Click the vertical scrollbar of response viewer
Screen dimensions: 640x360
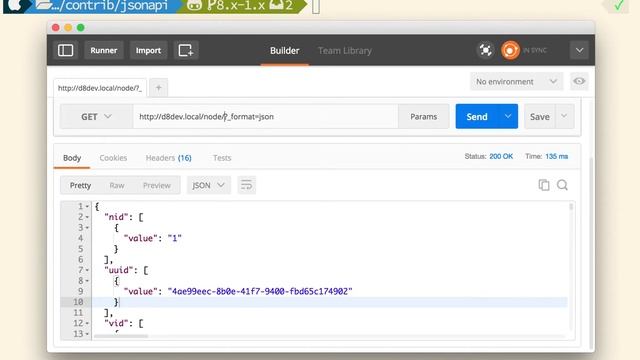[x=571, y=207]
